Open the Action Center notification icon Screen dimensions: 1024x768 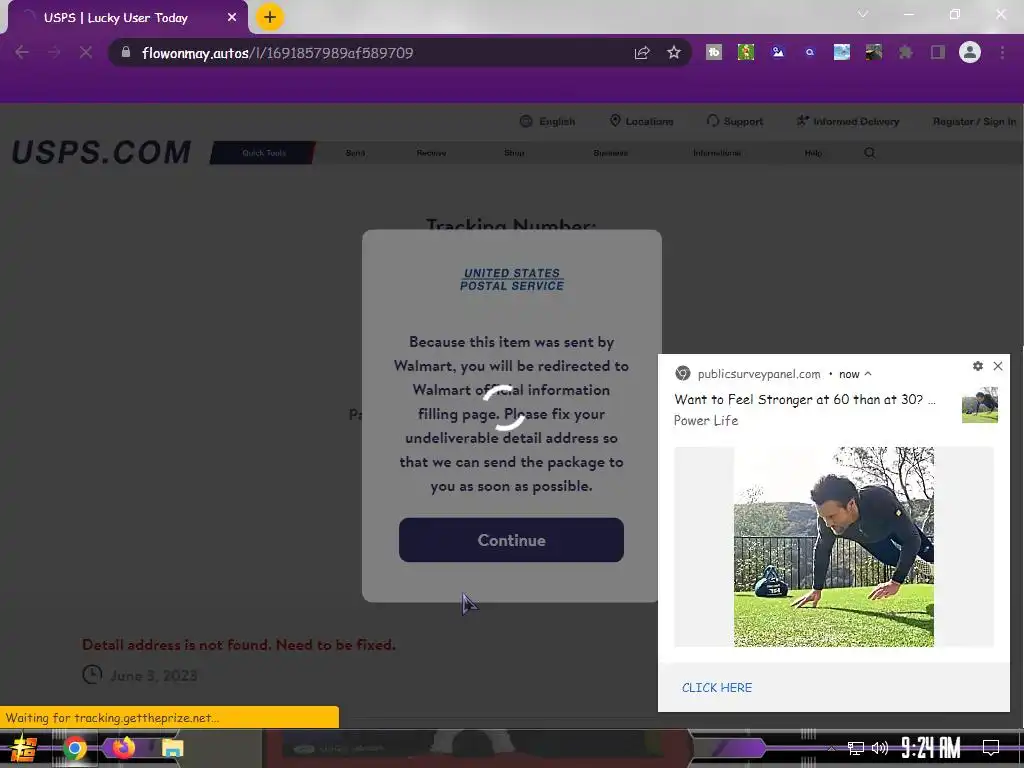click(991, 748)
